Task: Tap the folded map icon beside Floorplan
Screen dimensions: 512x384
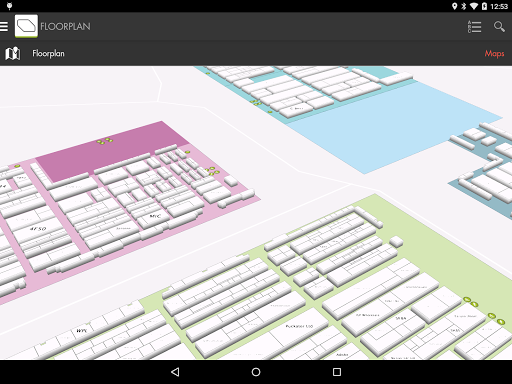Action: pyautogui.click(x=13, y=53)
